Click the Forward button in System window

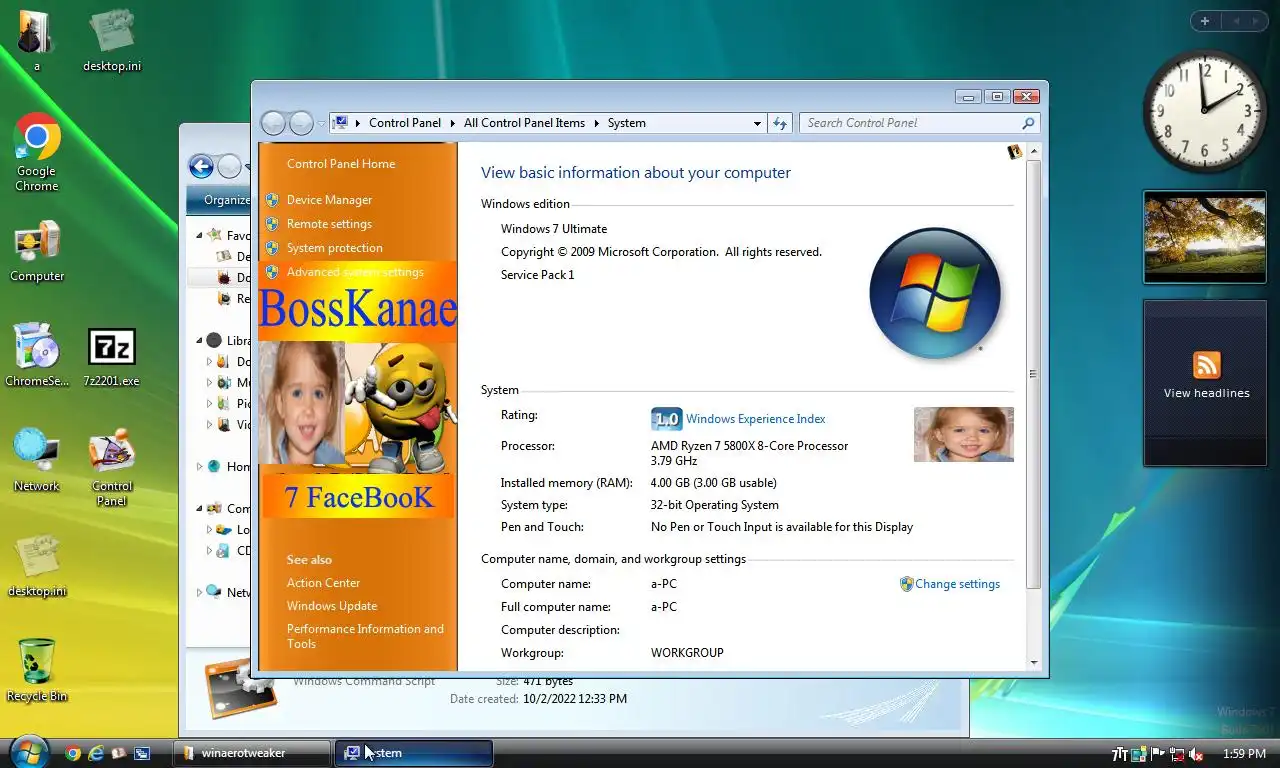(x=301, y=123)
